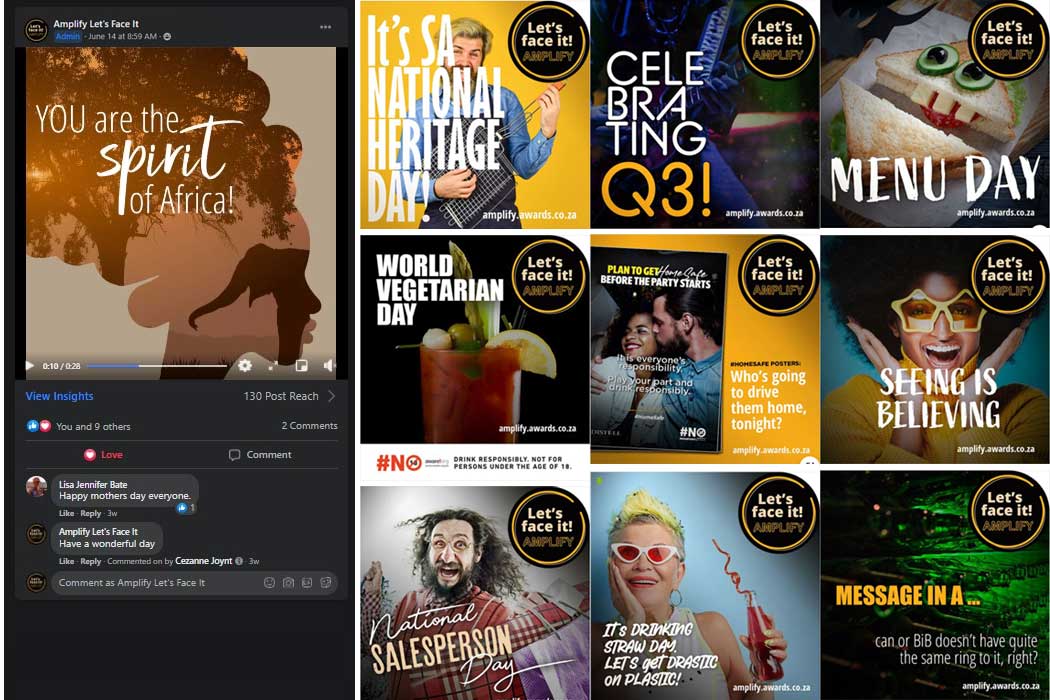Expand the video to fullscreen
This screenshot has width=1050, height=700.
pos(273,366)
